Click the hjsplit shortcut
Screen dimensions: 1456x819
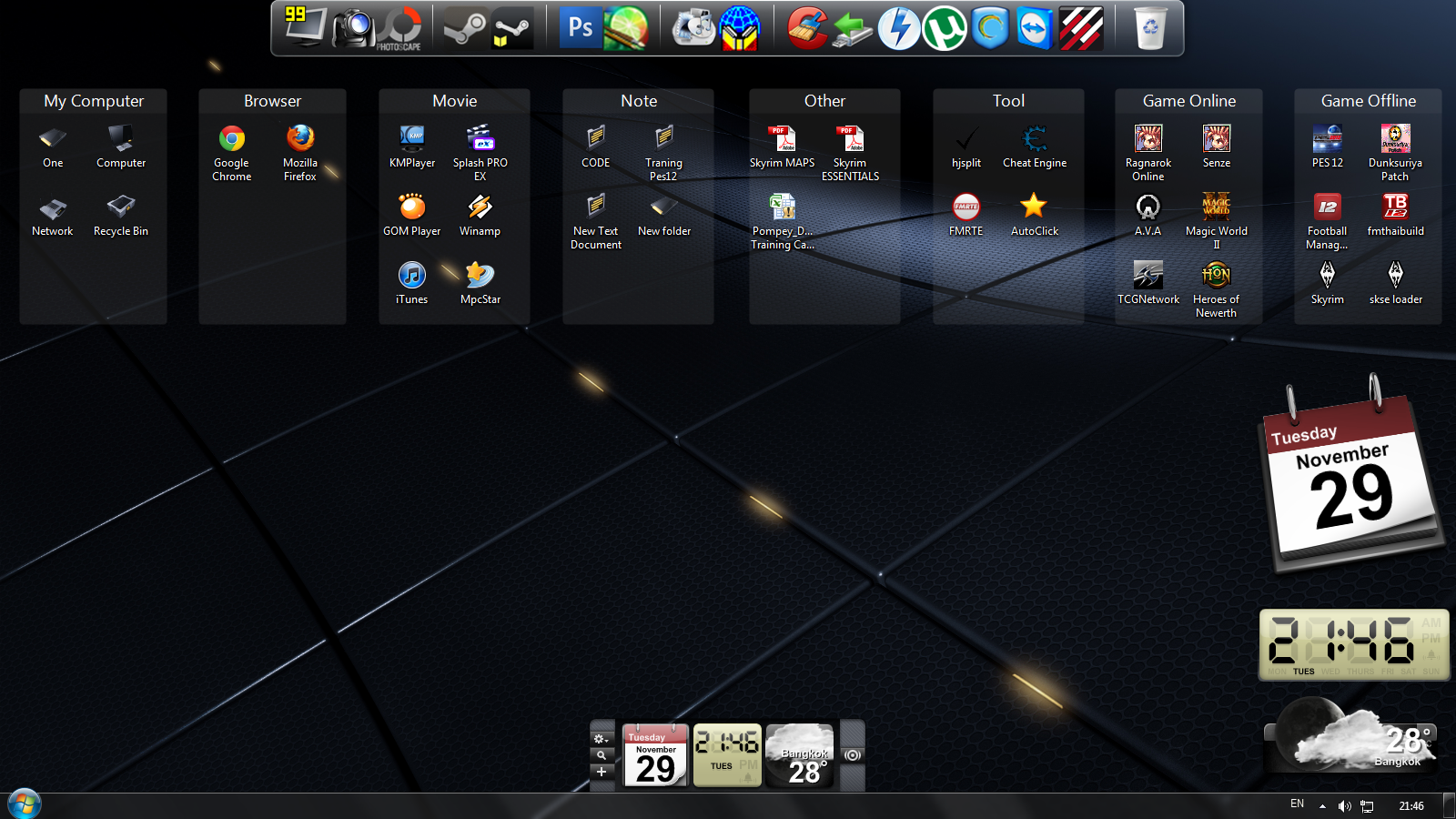pos(966,147)
